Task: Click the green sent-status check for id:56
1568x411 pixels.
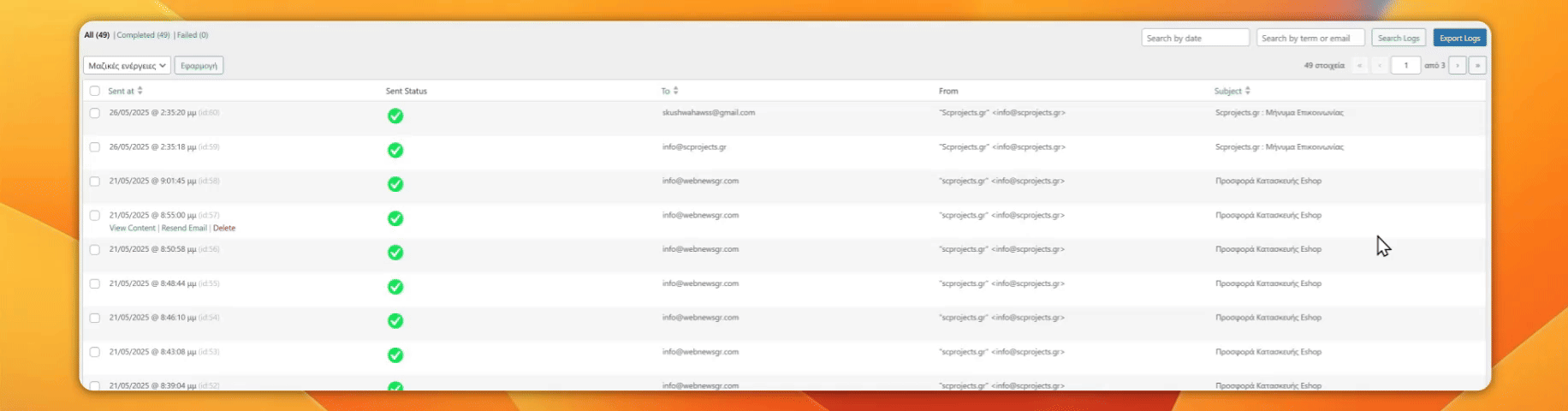Action: pyautogui.click(x=395, y=253)
